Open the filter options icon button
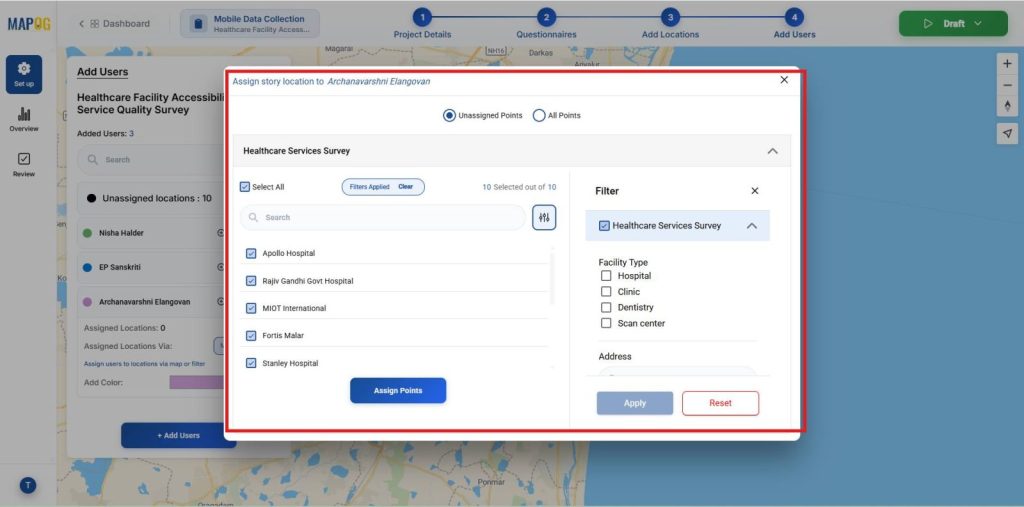The image size is (1024, 507). coord(544,218)
